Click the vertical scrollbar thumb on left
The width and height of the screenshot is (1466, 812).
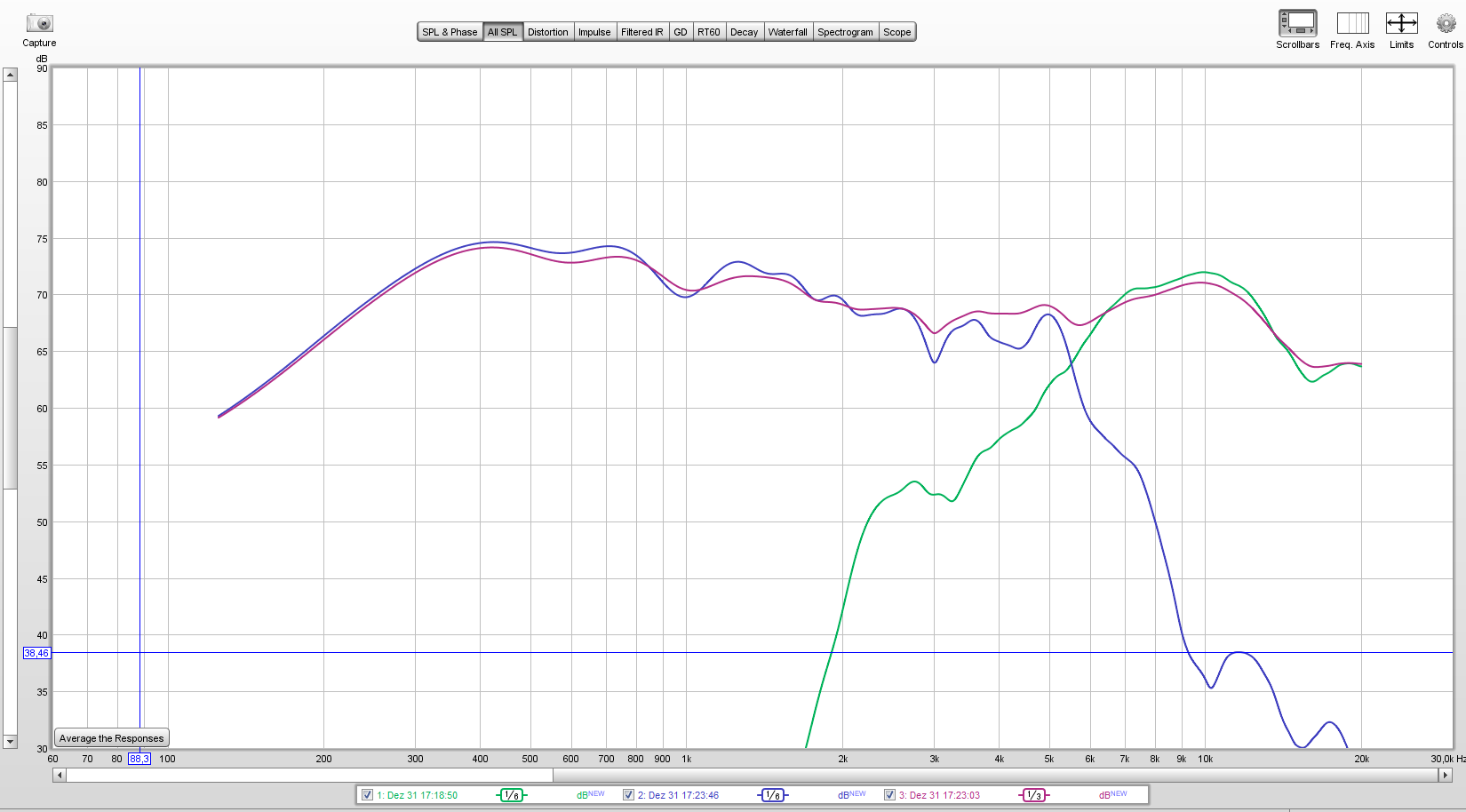(x=10, y=408)
